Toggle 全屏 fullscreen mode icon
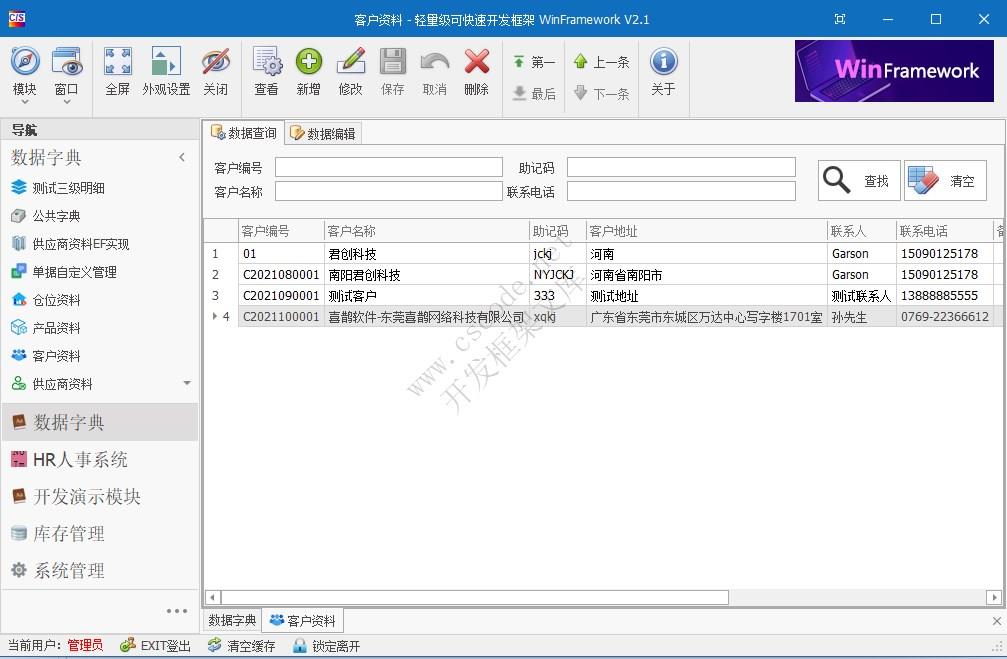The height and width of the screenshot is (659, 1007). coord(118,70)
